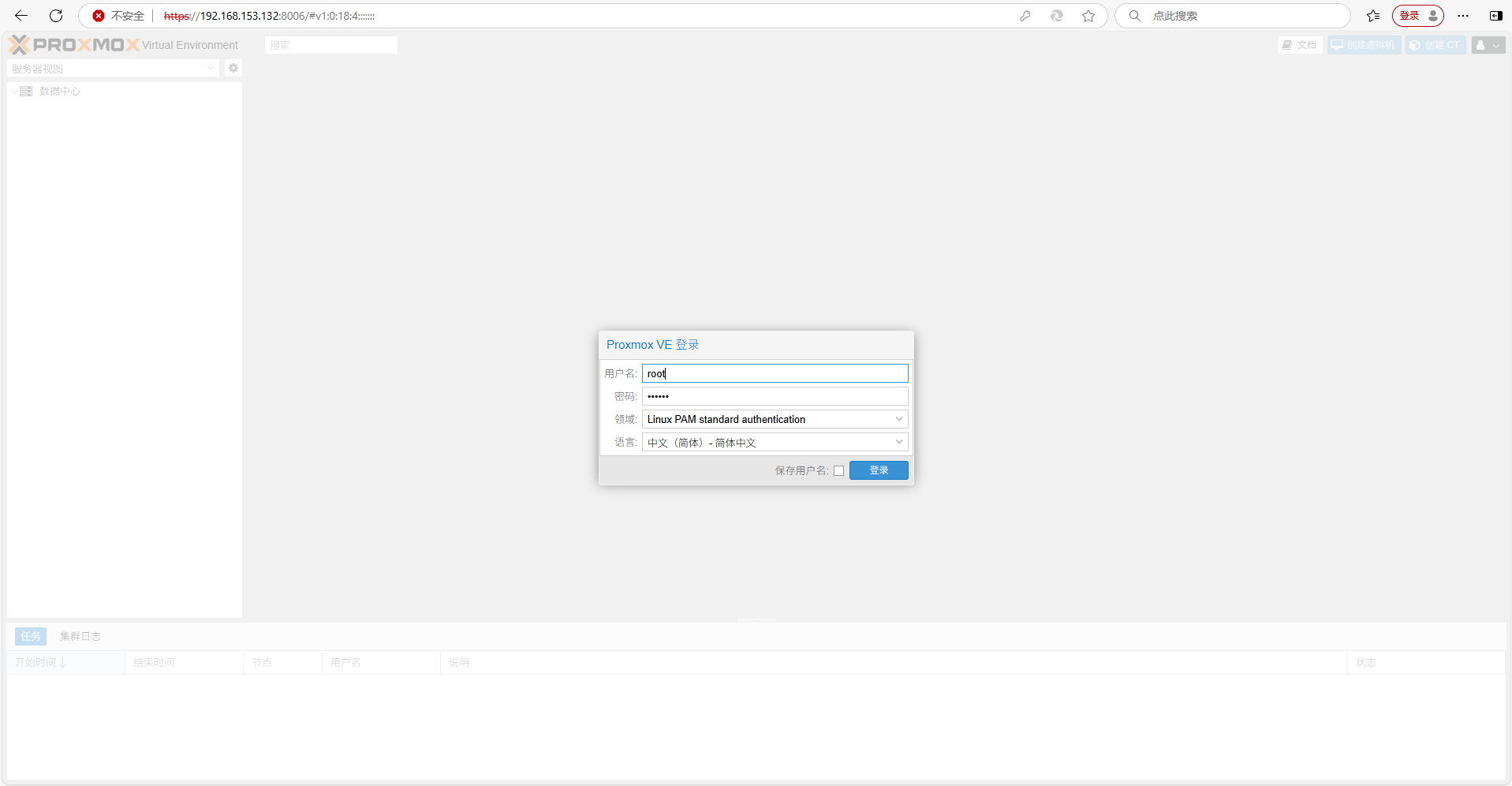
Task: Open the saved password key icon
Action: [1025, 16]
